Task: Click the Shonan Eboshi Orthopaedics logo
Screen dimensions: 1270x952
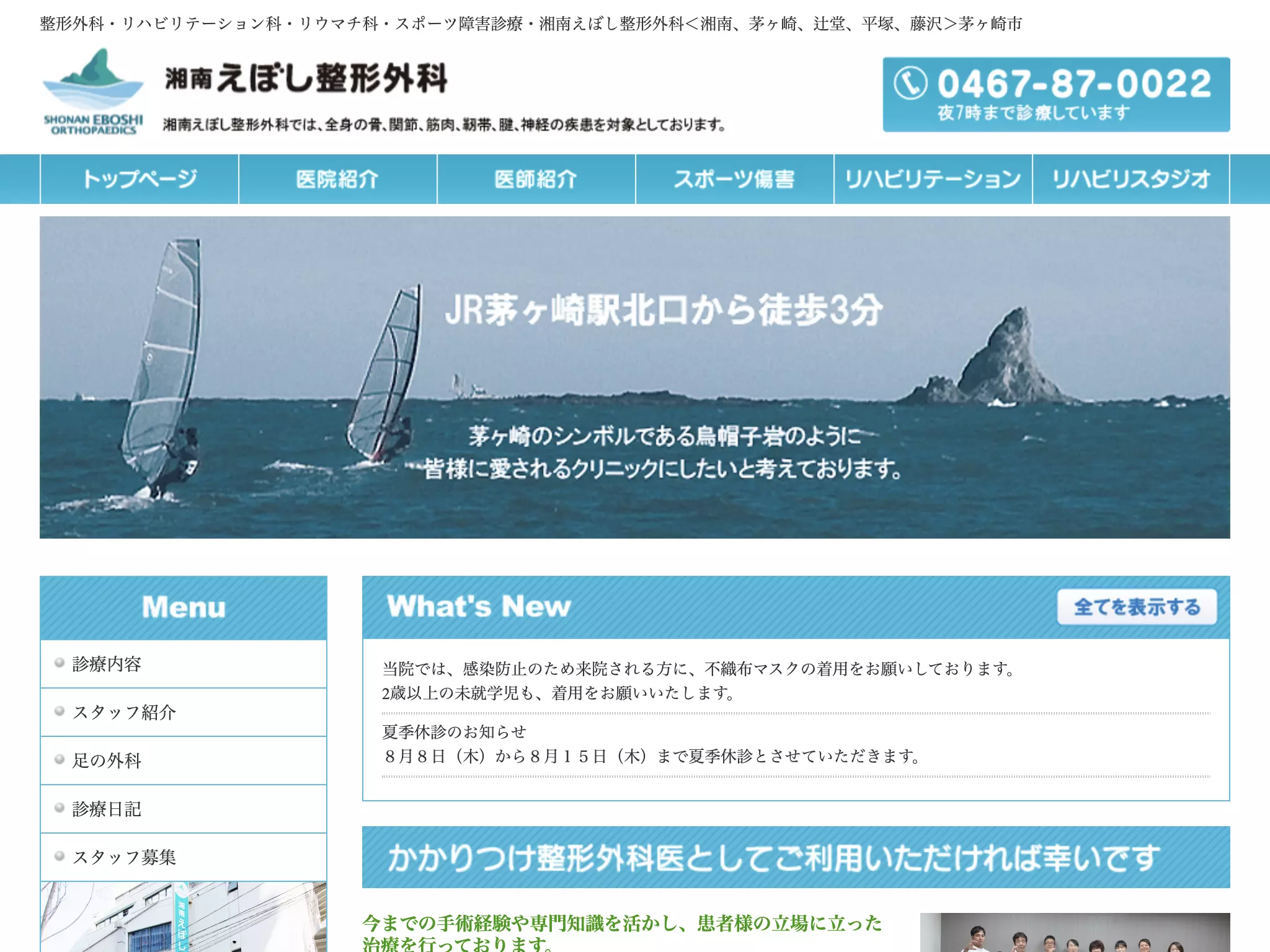Action: point(93,91)
